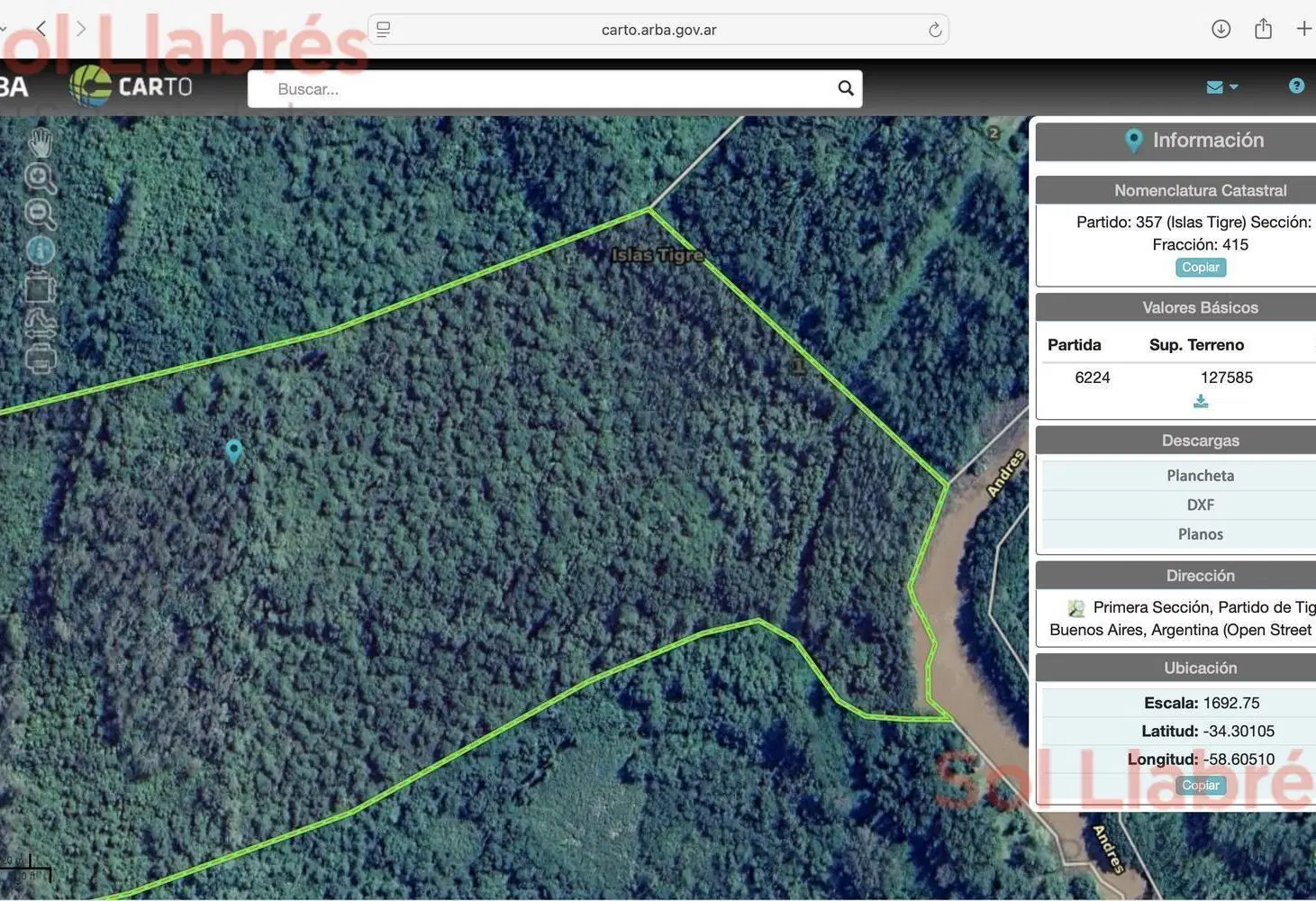Reload the page in browser
This screenshot has height=901, width=1316.
tap(935, 30)
